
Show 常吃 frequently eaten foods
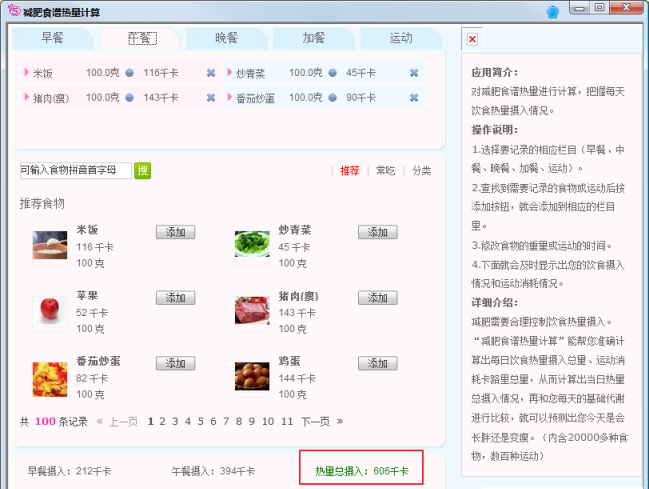tap(385, 171)
